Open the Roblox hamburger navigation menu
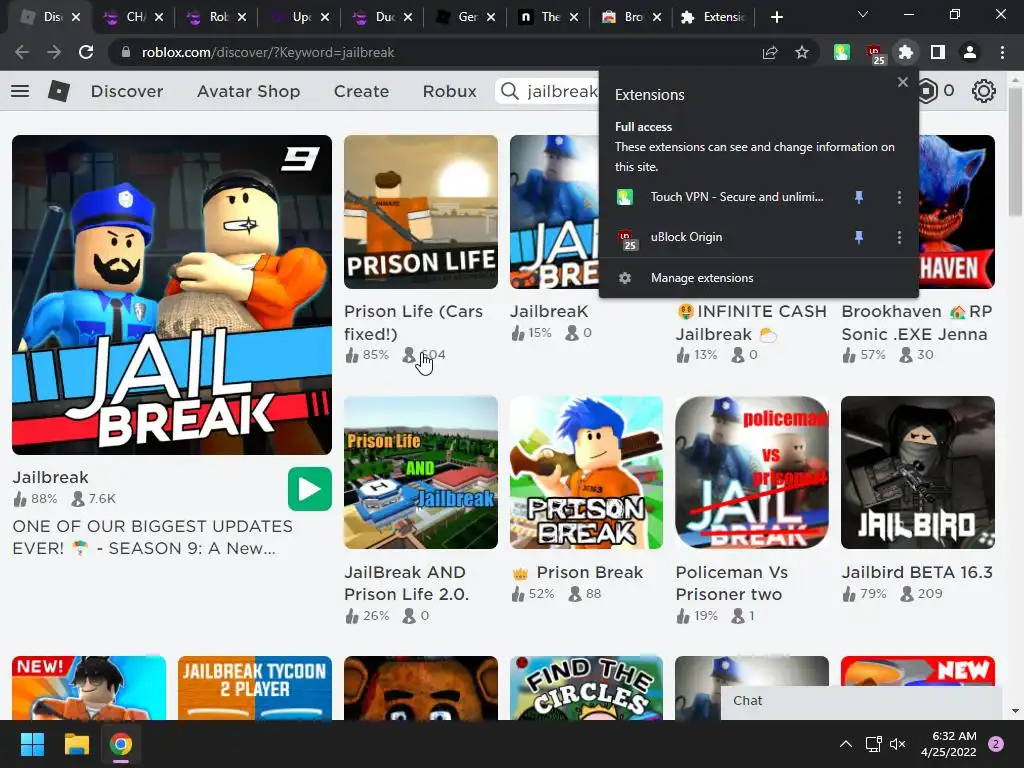This screenshot has height=768, width=1024. [20, 91]
